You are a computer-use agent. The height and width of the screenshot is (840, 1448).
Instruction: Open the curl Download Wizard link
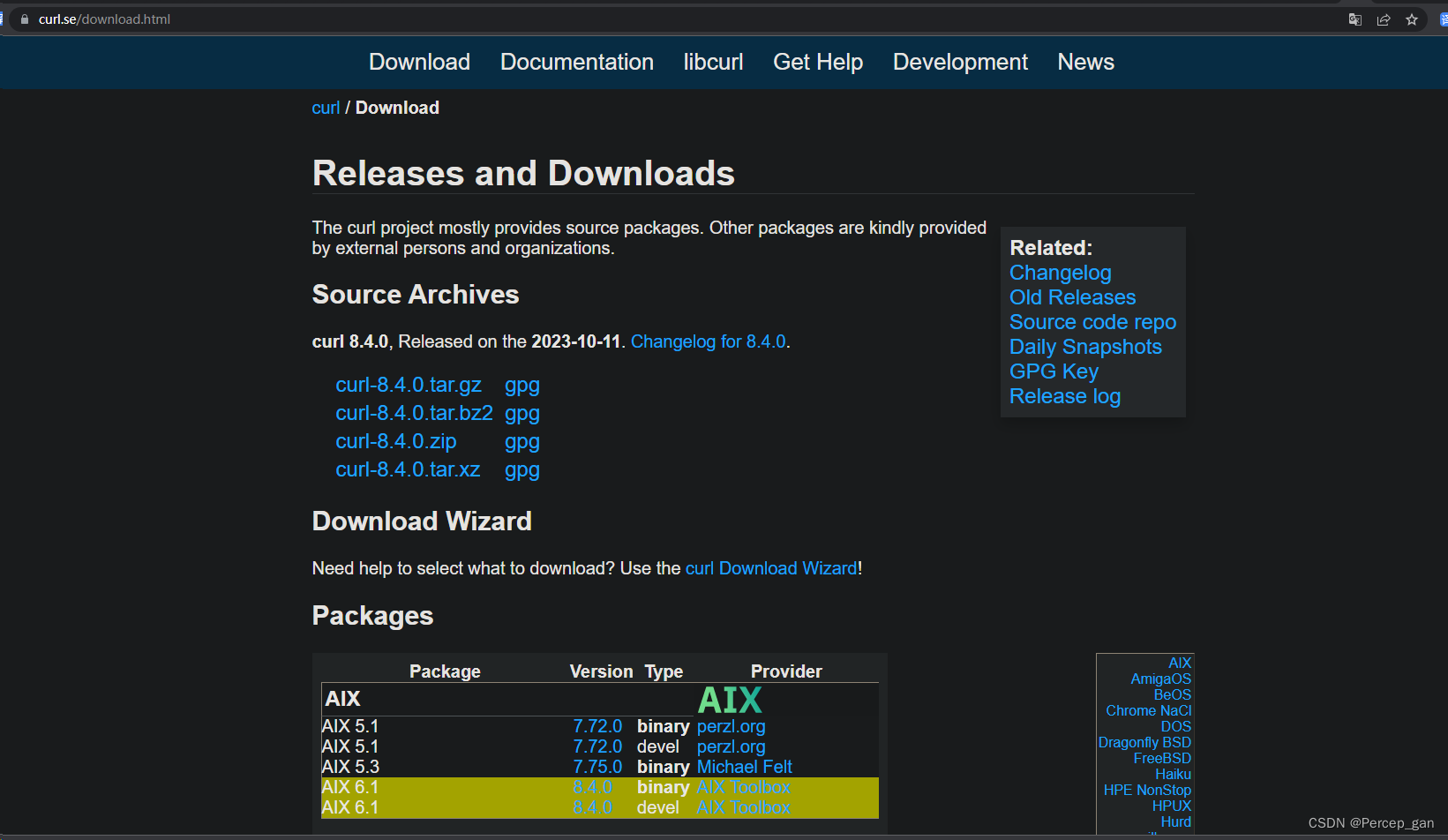click(771, 568)
